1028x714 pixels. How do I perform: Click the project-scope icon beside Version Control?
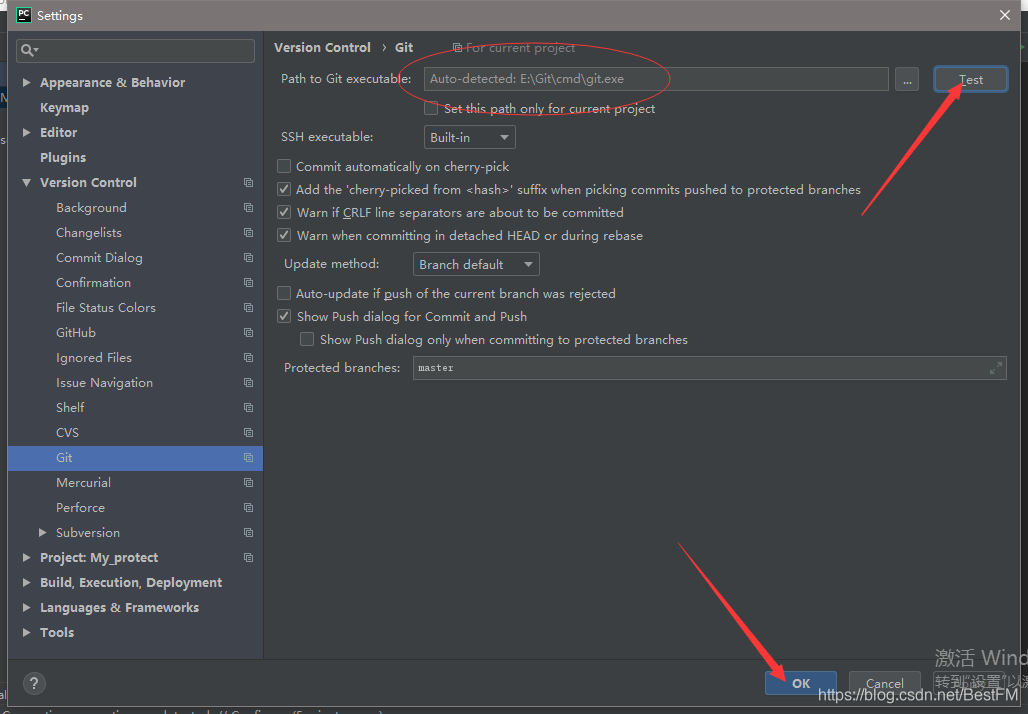click(x=248, y=182)
